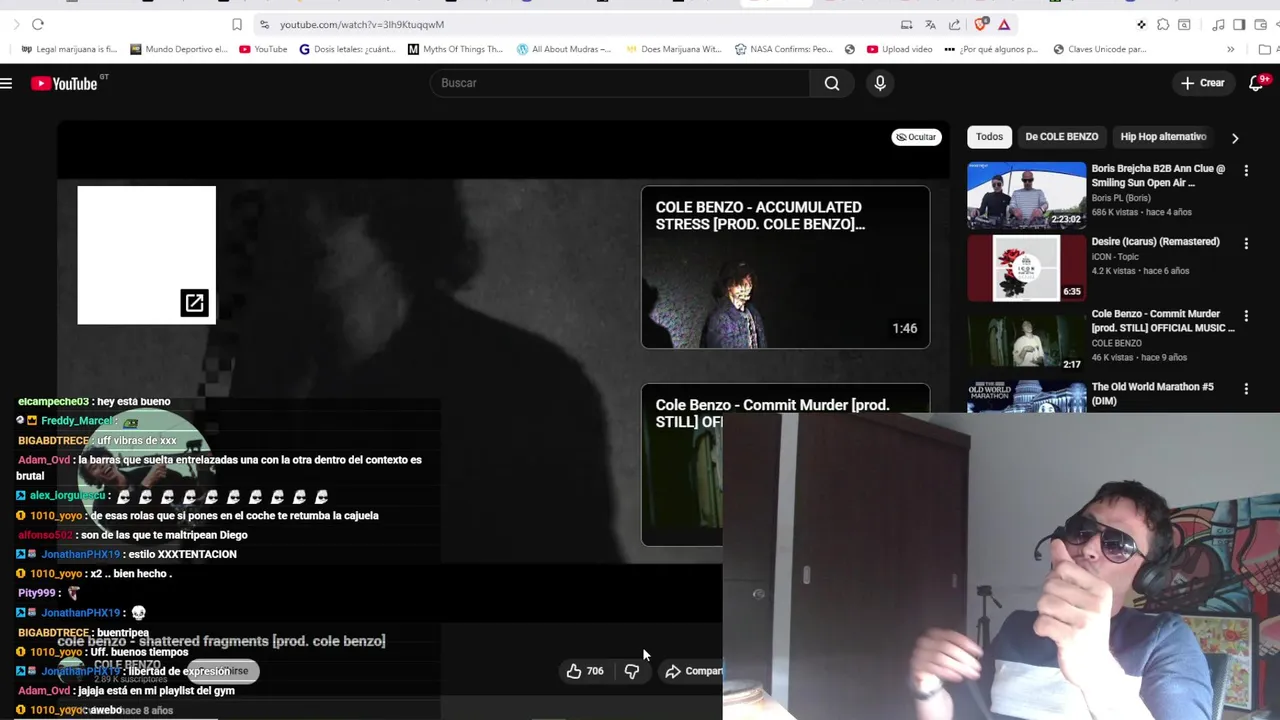Click the voice search microphone icon

click(880, 83)
